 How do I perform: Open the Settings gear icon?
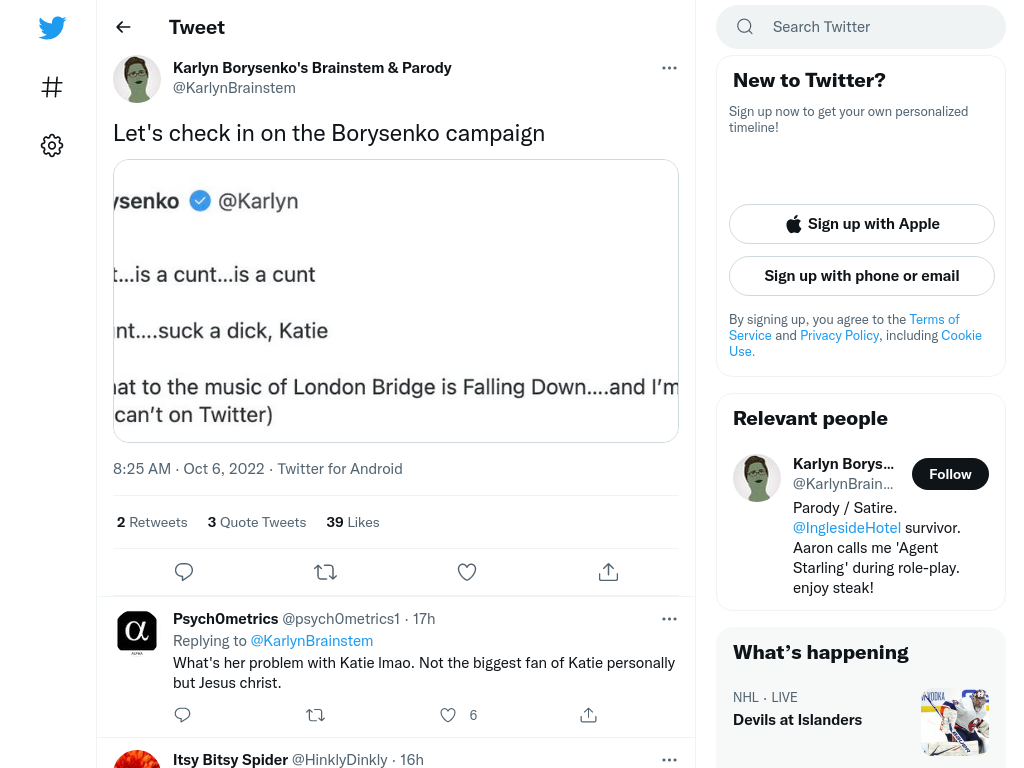pos(52,145)
